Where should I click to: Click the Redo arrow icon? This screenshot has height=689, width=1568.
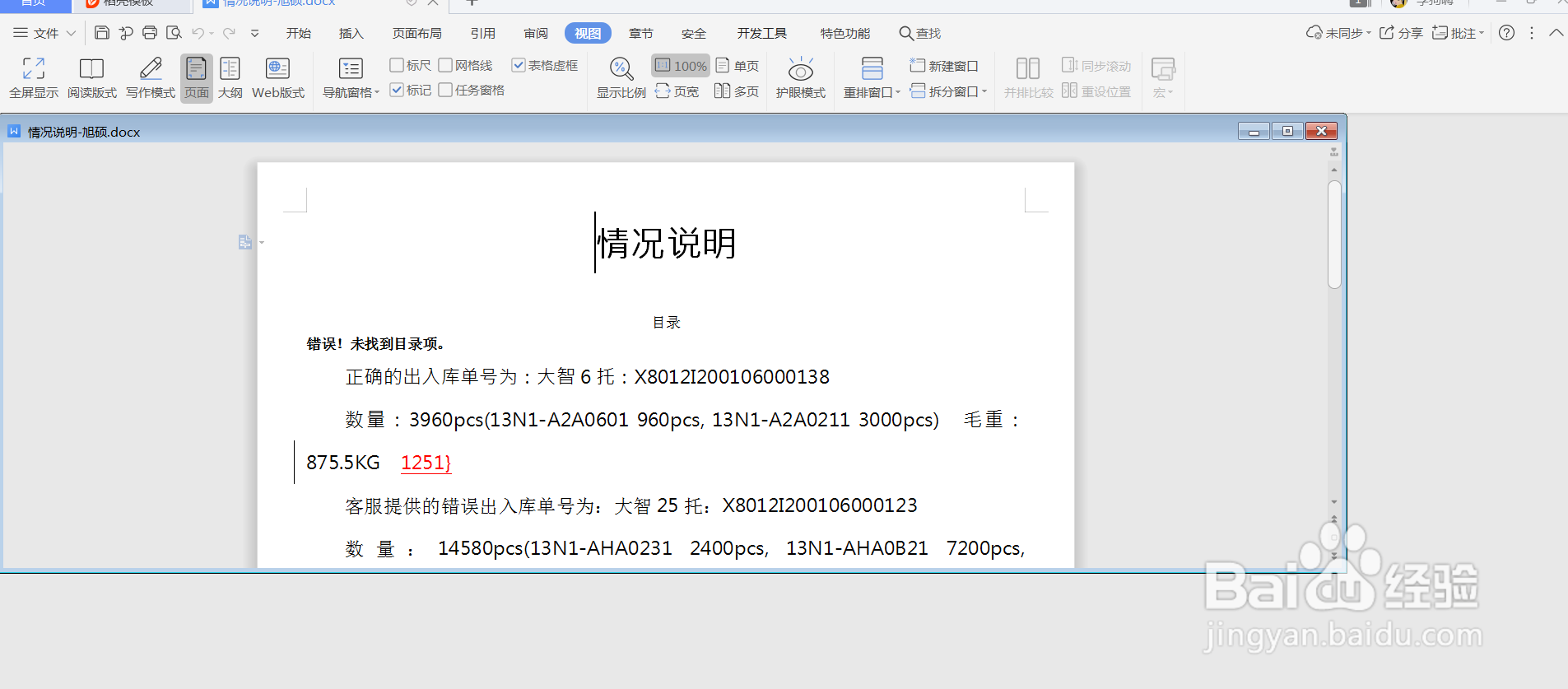coord(229,33)
